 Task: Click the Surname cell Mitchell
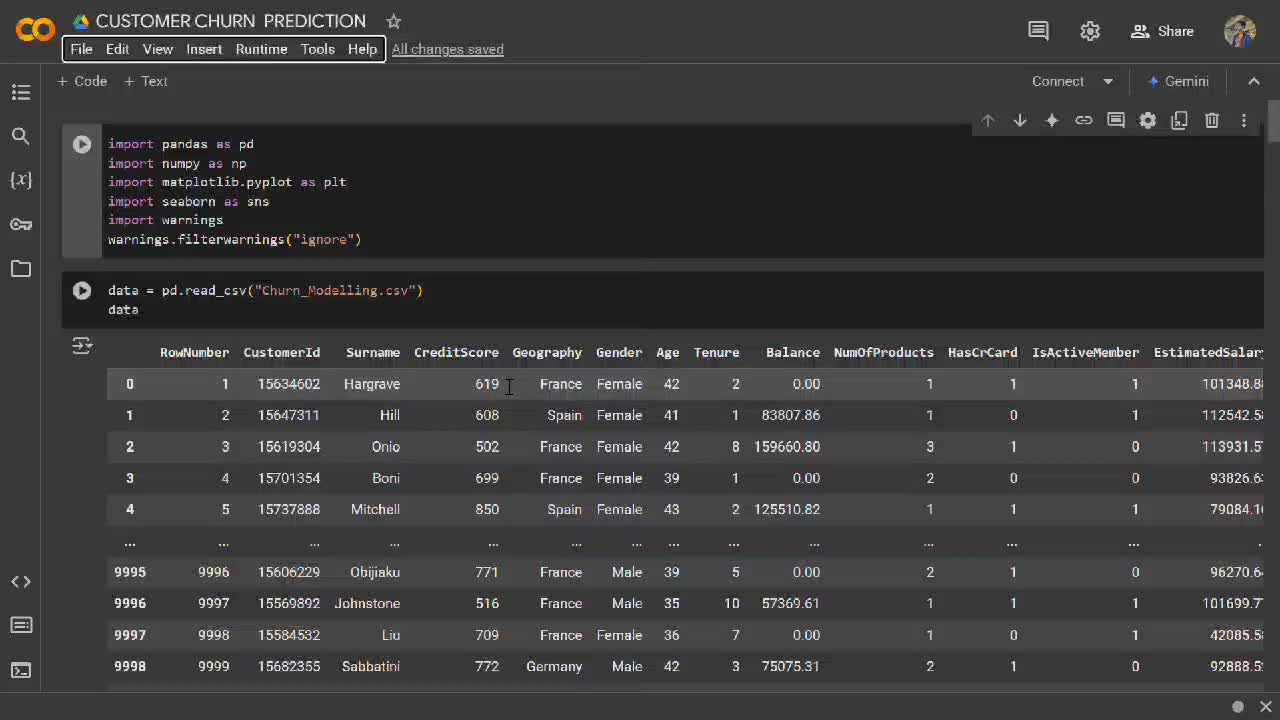pos(375,509)
